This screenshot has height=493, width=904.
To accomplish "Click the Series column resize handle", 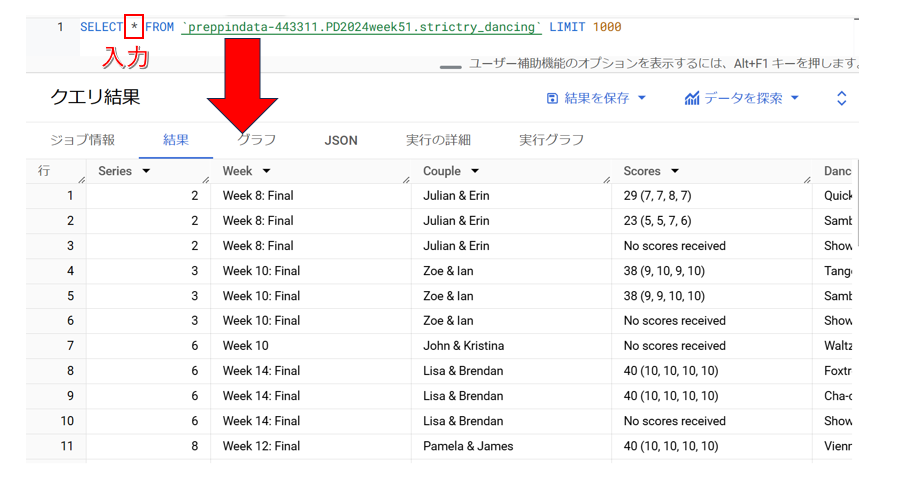I will tap(205, 180).
